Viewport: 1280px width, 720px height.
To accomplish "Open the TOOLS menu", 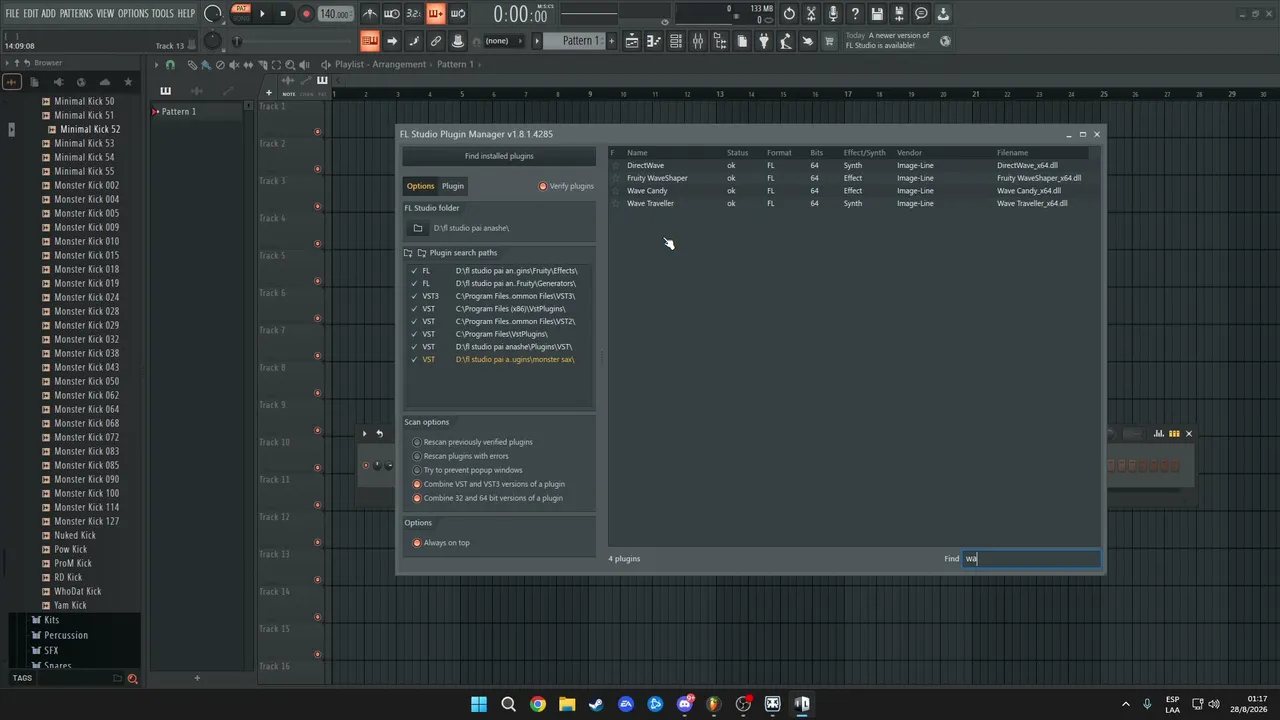I will (x=163, y=14).
